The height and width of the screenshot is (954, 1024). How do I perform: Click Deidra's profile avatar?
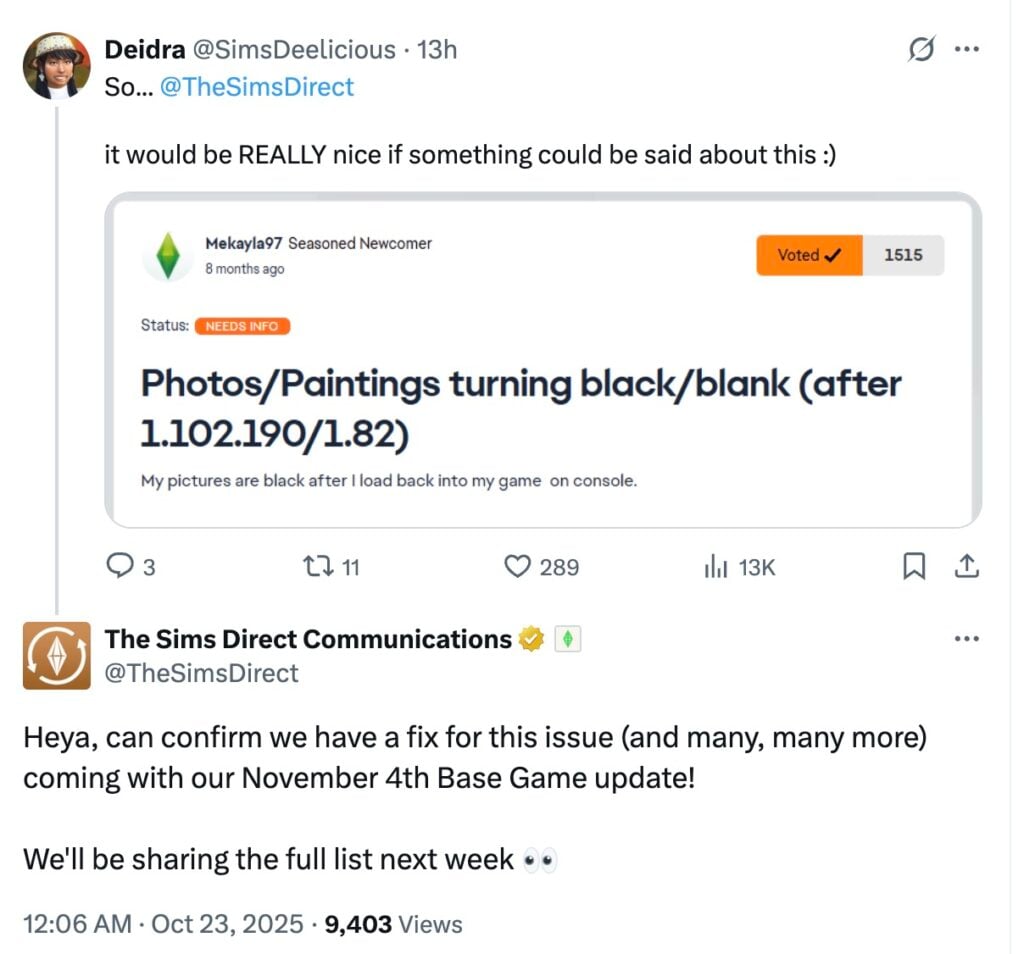pos(57,65)
